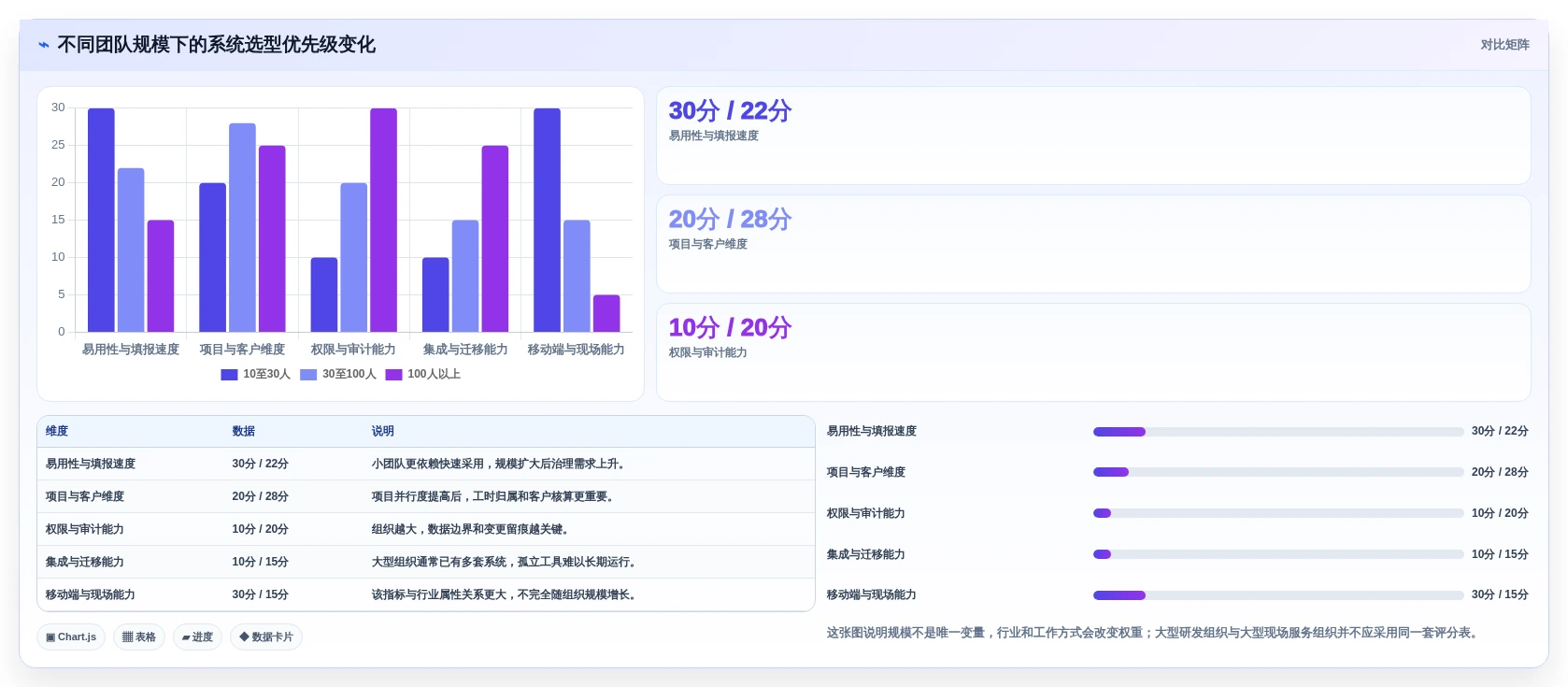Toggle the 10至30人 legend color box
Viewport: 1568px width, 687px height.
coord(229,375)
